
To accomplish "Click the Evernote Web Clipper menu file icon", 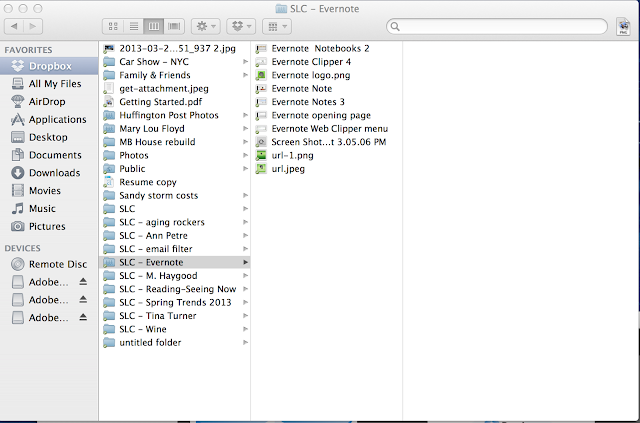I will pos(261,129).
